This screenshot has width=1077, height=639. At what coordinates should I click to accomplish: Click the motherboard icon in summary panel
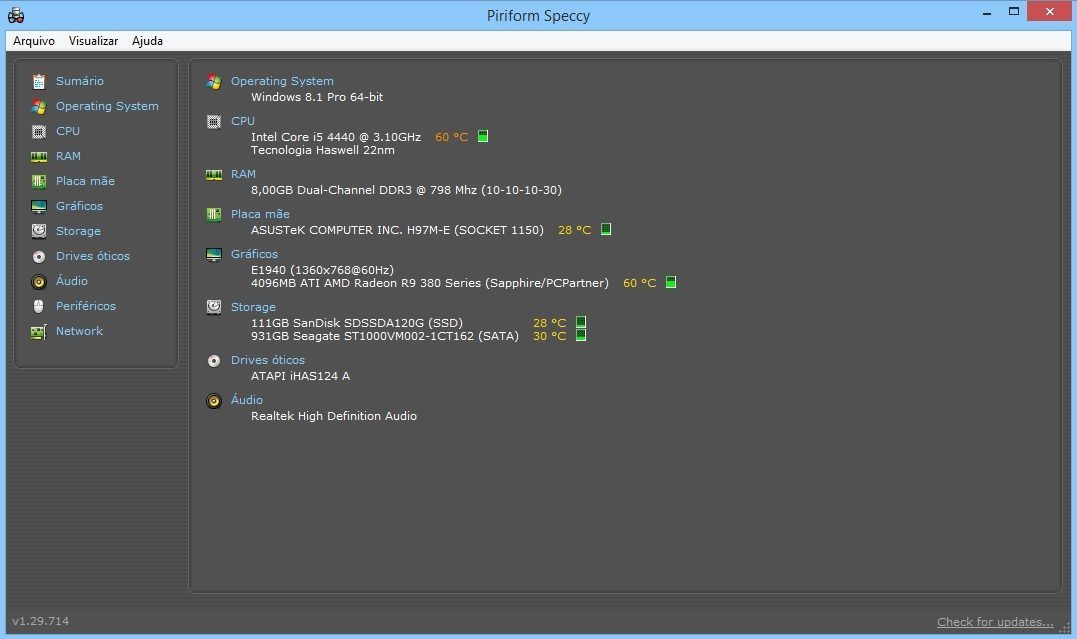[x=214, y=215]
